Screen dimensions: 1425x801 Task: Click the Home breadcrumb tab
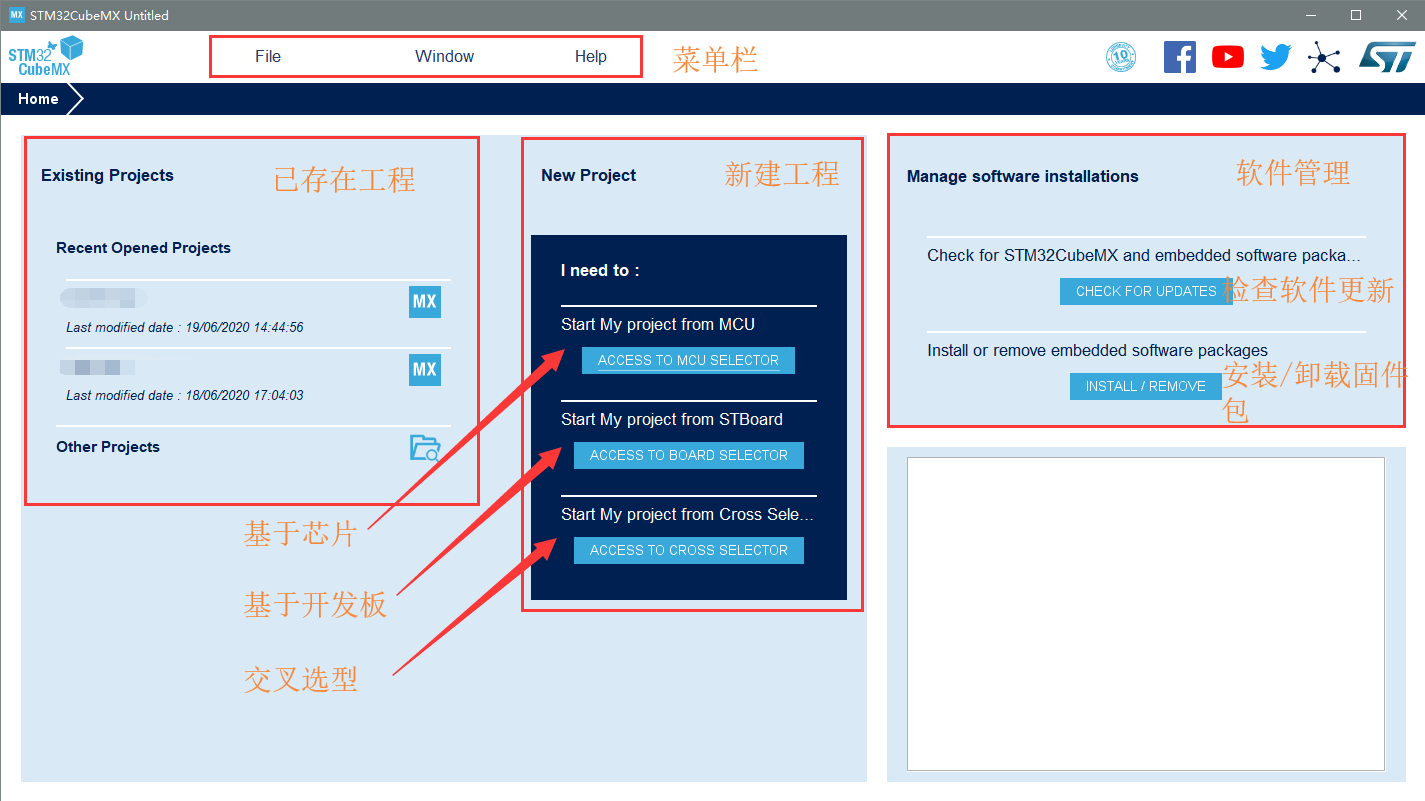pyautogui.click(x=38, y=99)
